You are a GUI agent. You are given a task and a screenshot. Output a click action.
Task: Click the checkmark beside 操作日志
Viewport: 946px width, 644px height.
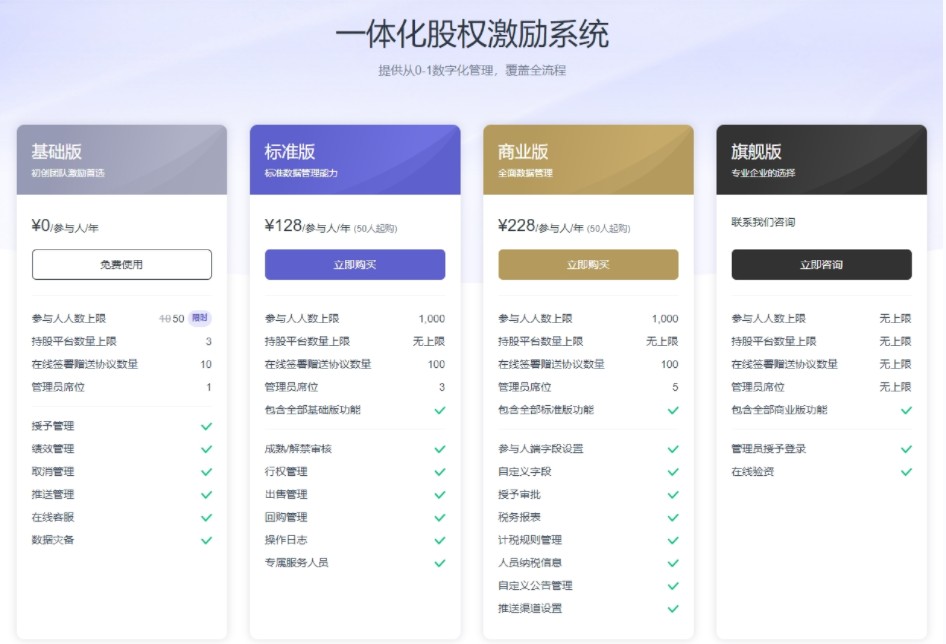point(440,540)
